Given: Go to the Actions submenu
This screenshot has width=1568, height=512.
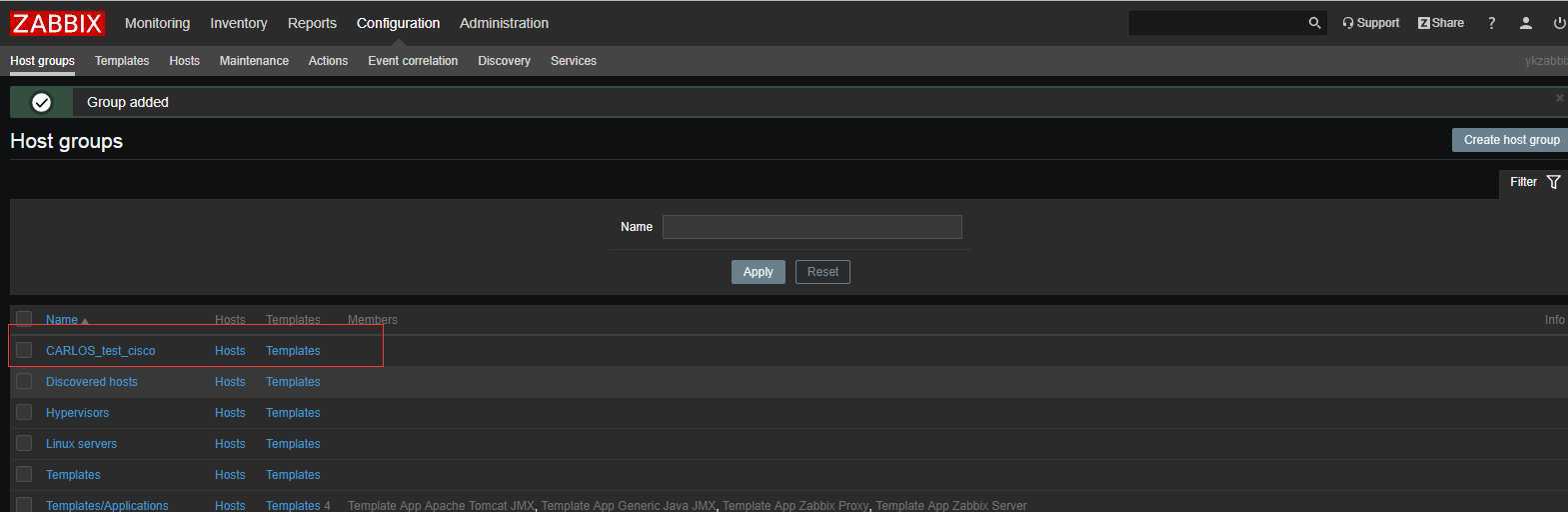Looking at the screenshot, I should pyautogui.click(x=328, y=61).
